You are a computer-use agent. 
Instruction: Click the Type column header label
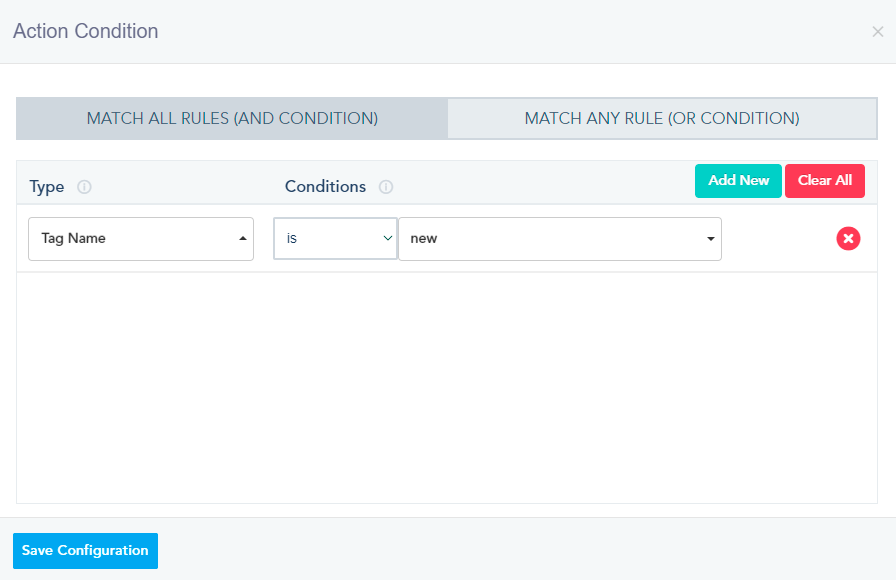pos(47,187)
